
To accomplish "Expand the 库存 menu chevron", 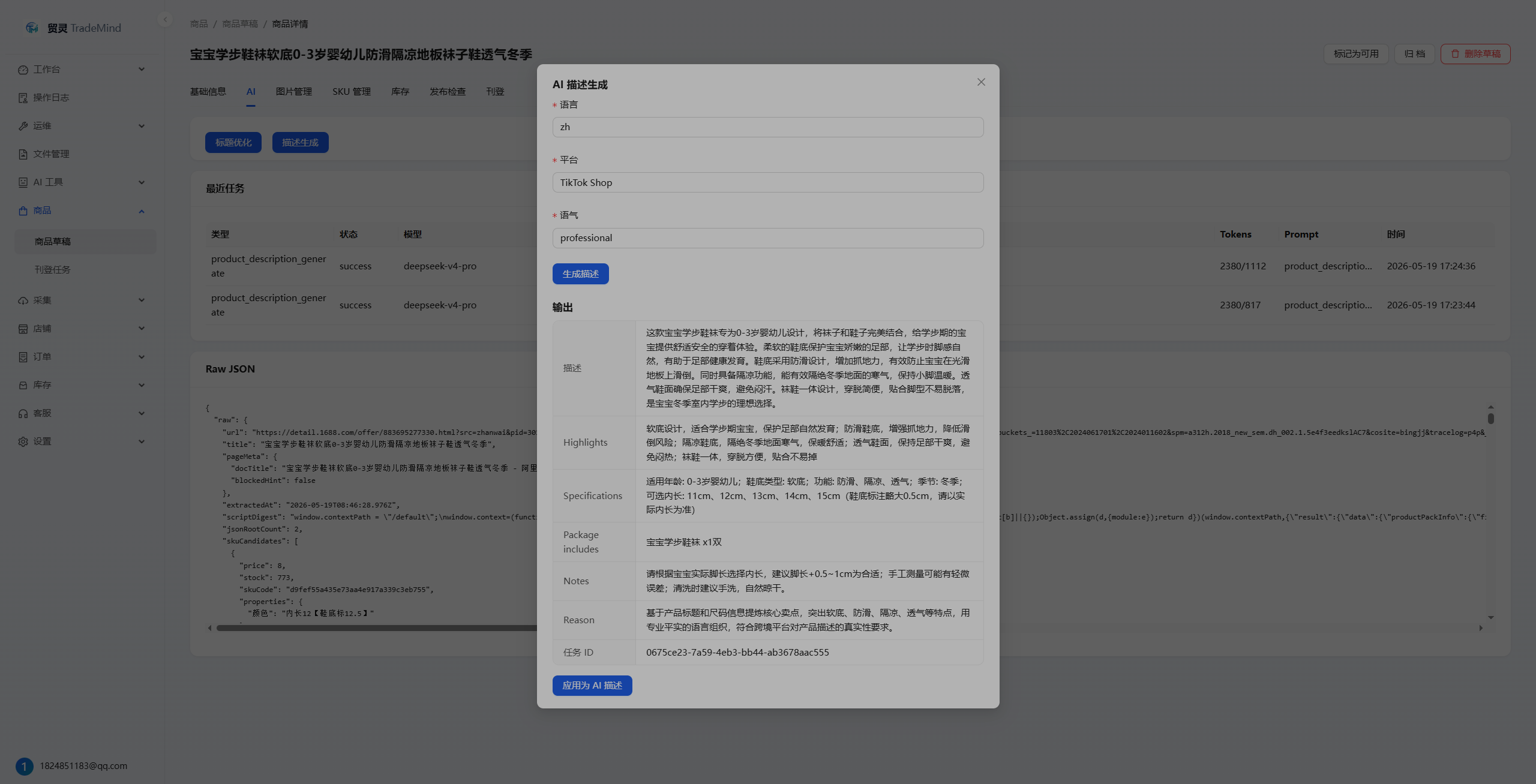I will 142,385.
